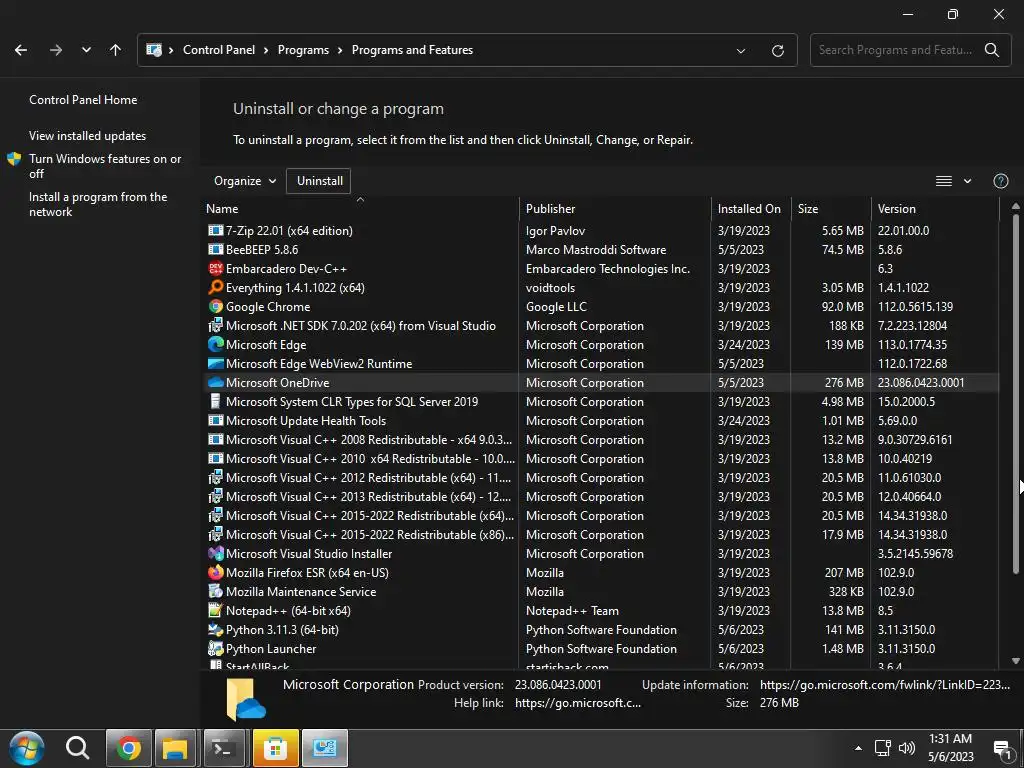
Task: Select Visual C++ 2008 Redistributable row
Action: [x=601, y=440]
